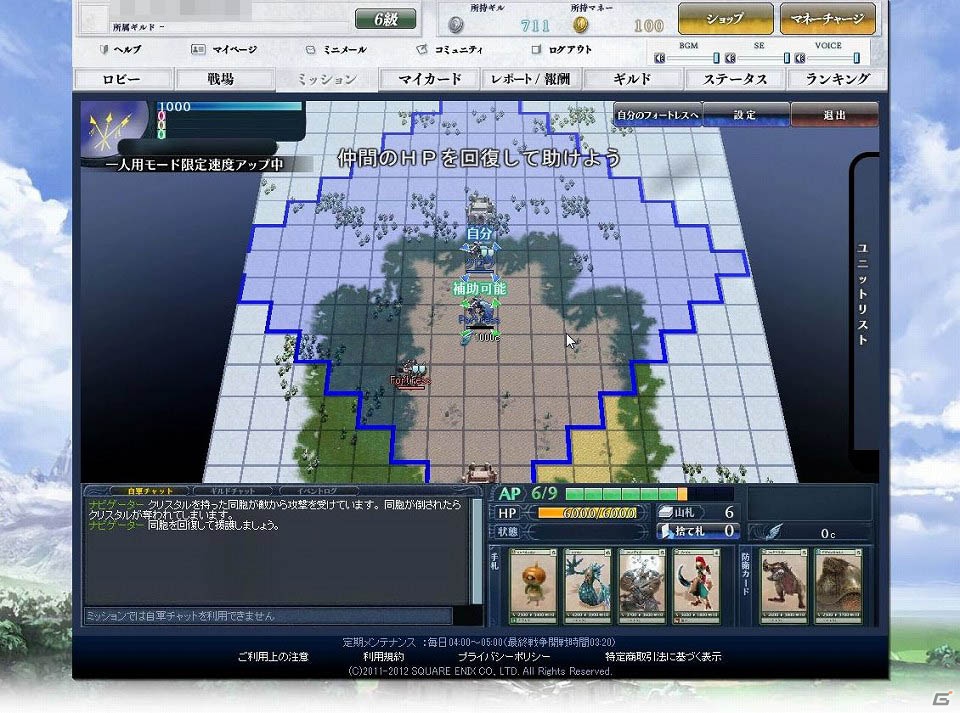
Task: Log out via ログアウト
Action: coord(561,50)
